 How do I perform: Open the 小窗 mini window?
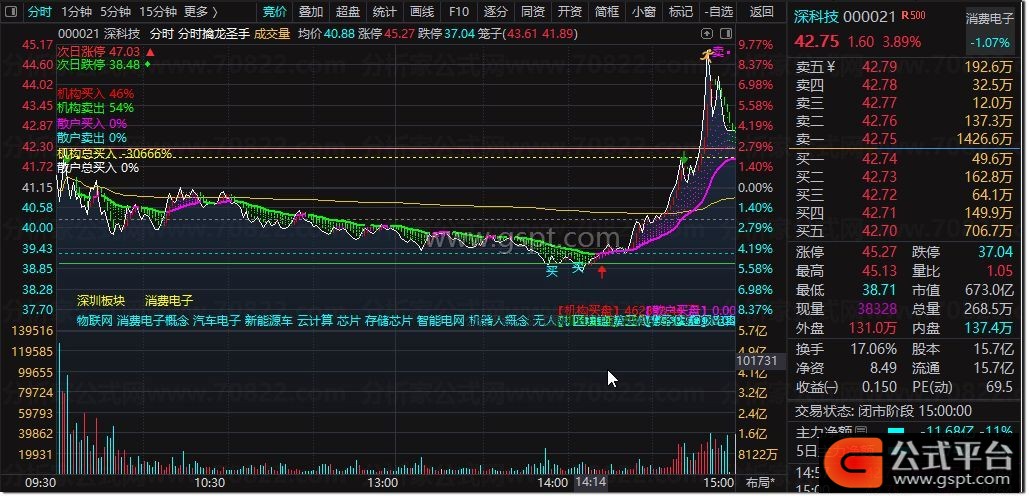[x=644, y=12]
